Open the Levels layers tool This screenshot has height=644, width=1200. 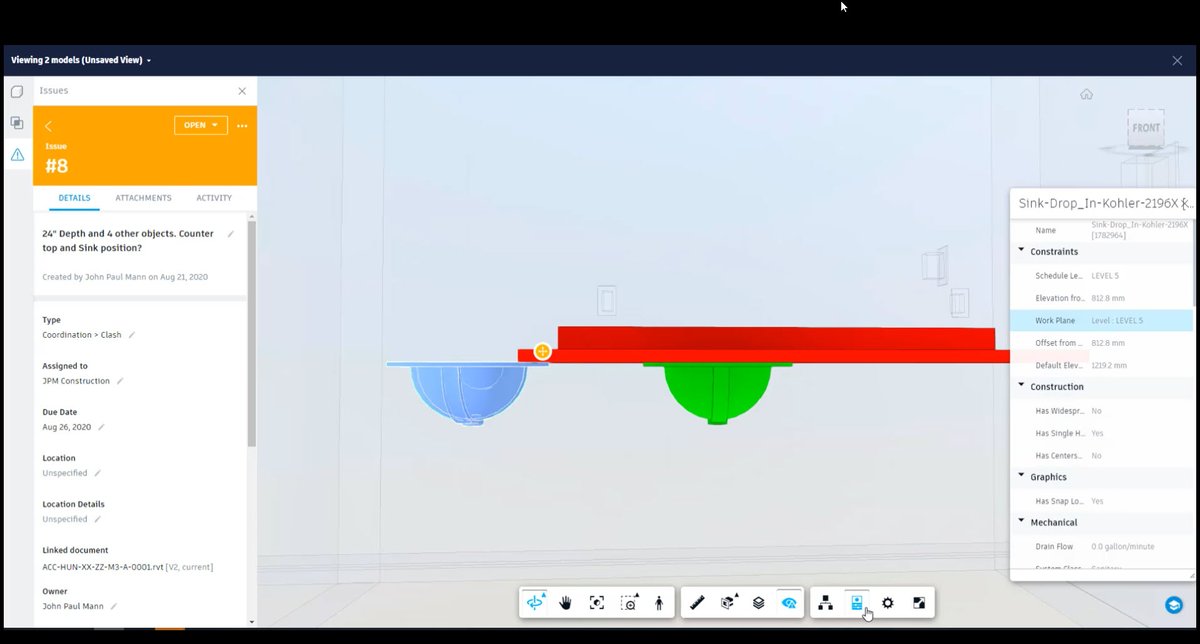pyautogui.click(x=759, y=603)
